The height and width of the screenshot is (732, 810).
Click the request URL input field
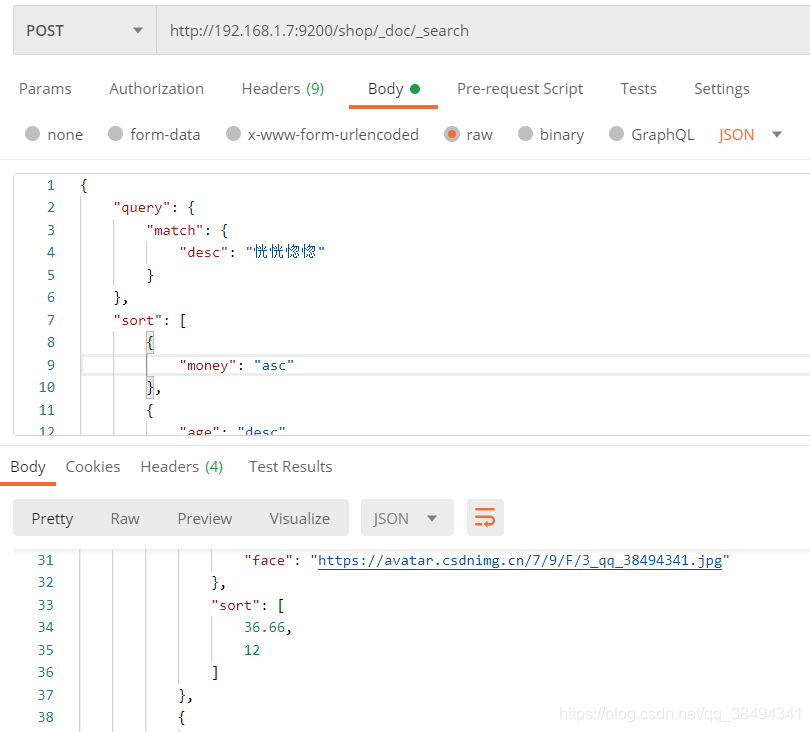tap(480, 31)
